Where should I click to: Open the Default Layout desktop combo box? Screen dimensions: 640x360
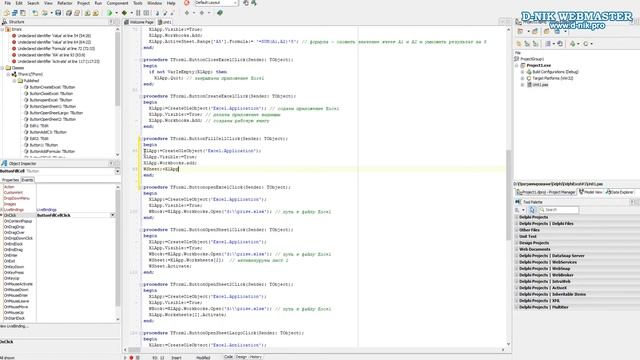point(216,3)
